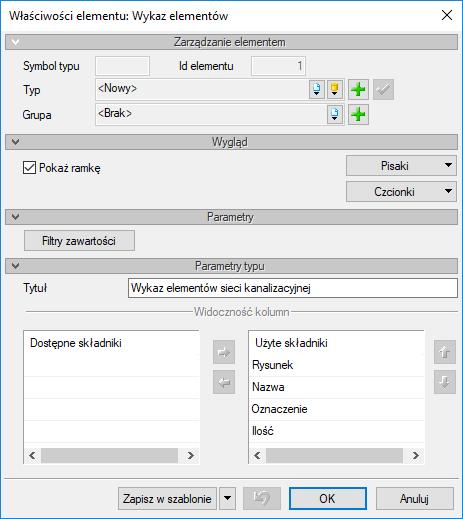Select Nazwa in used components
Viewport: 463px width, 519px height.
tap(337, 387)
